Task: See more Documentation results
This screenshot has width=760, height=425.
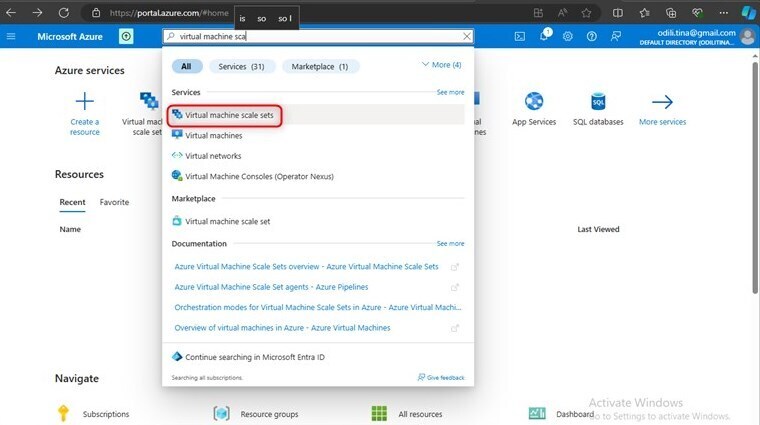Action: click(x=450, y=243)
